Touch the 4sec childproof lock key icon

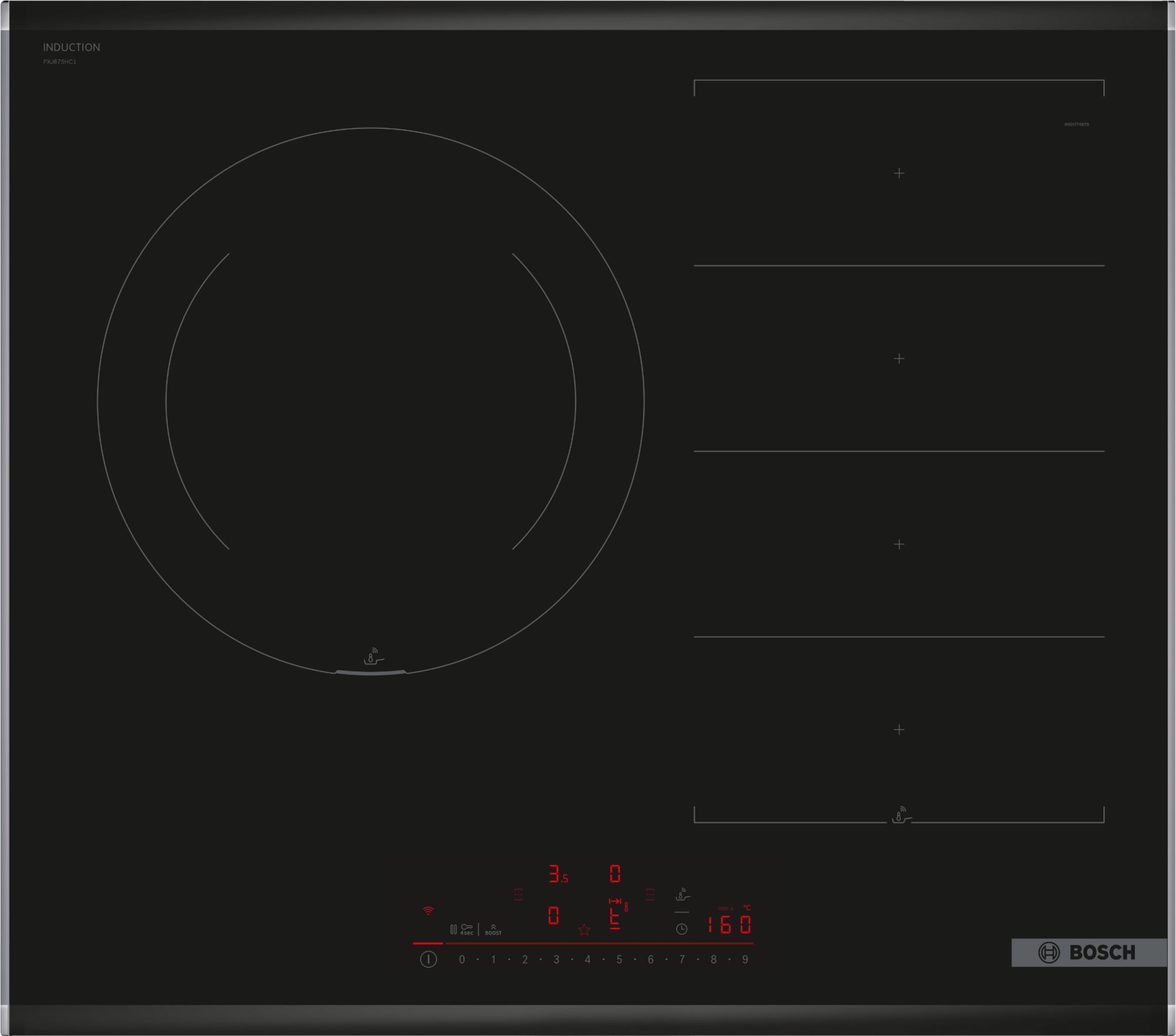coord(467,929)
